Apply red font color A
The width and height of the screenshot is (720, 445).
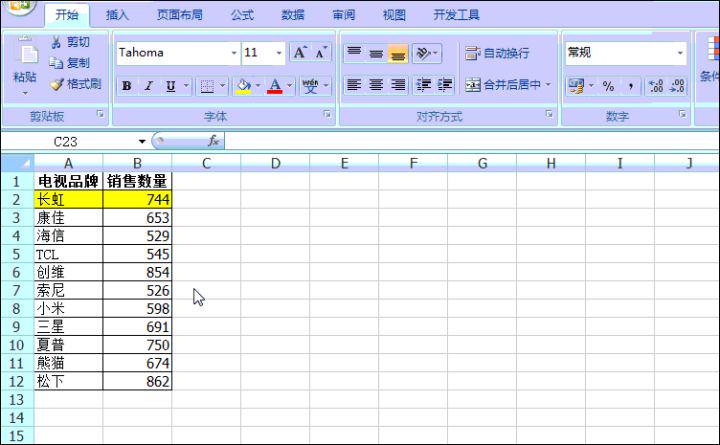point(275,86)
